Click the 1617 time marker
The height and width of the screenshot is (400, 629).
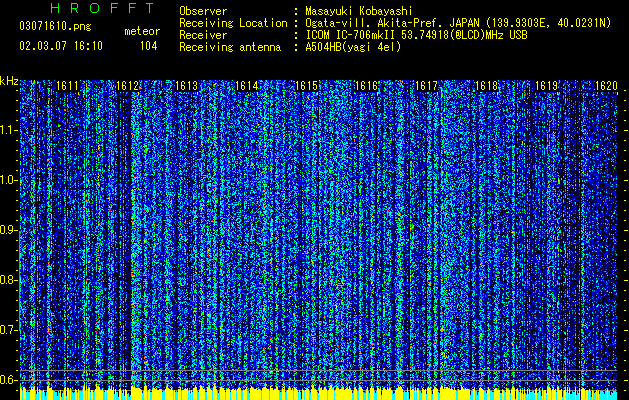tap(426, 86)
